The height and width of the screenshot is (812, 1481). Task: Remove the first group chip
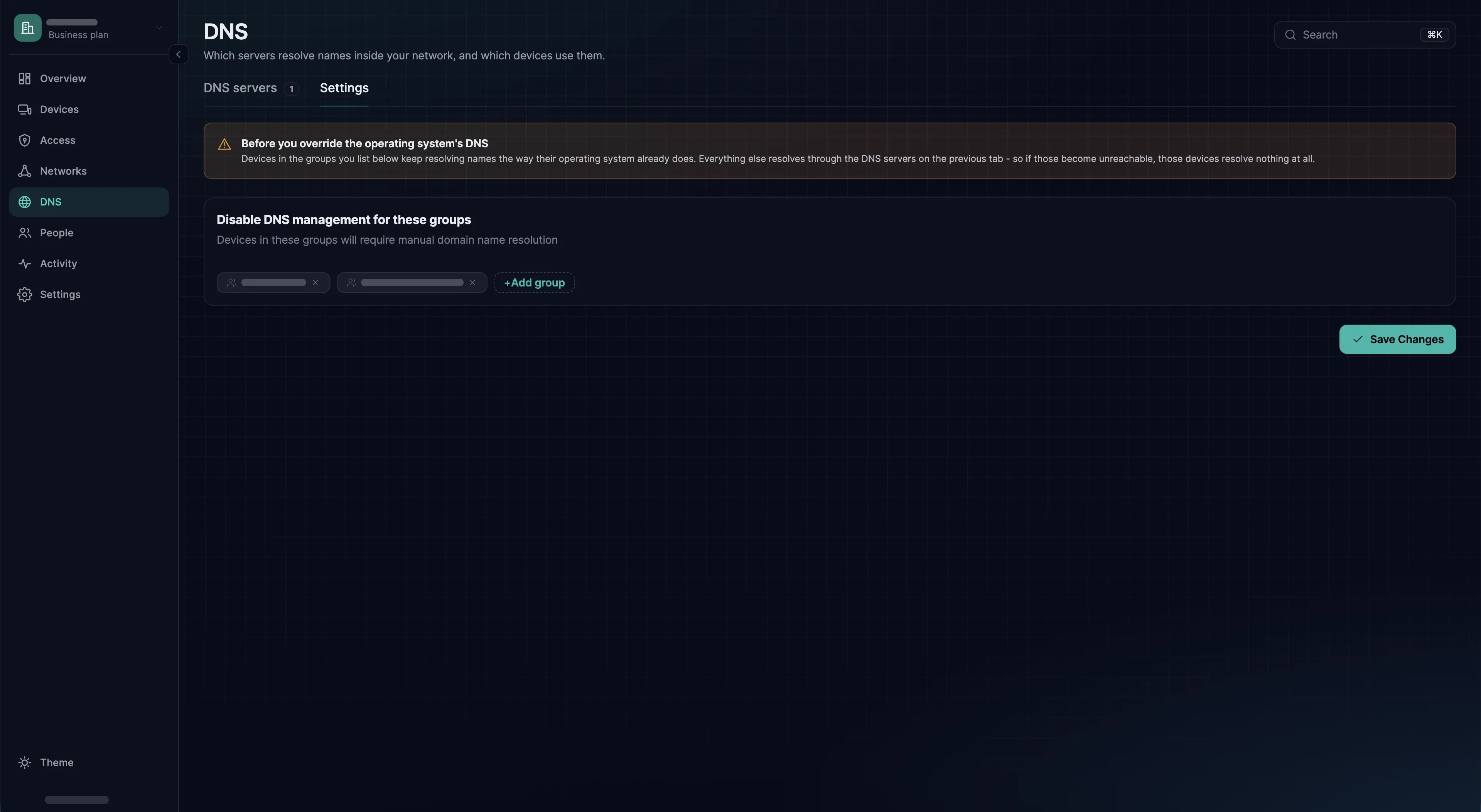click(315, 283)
